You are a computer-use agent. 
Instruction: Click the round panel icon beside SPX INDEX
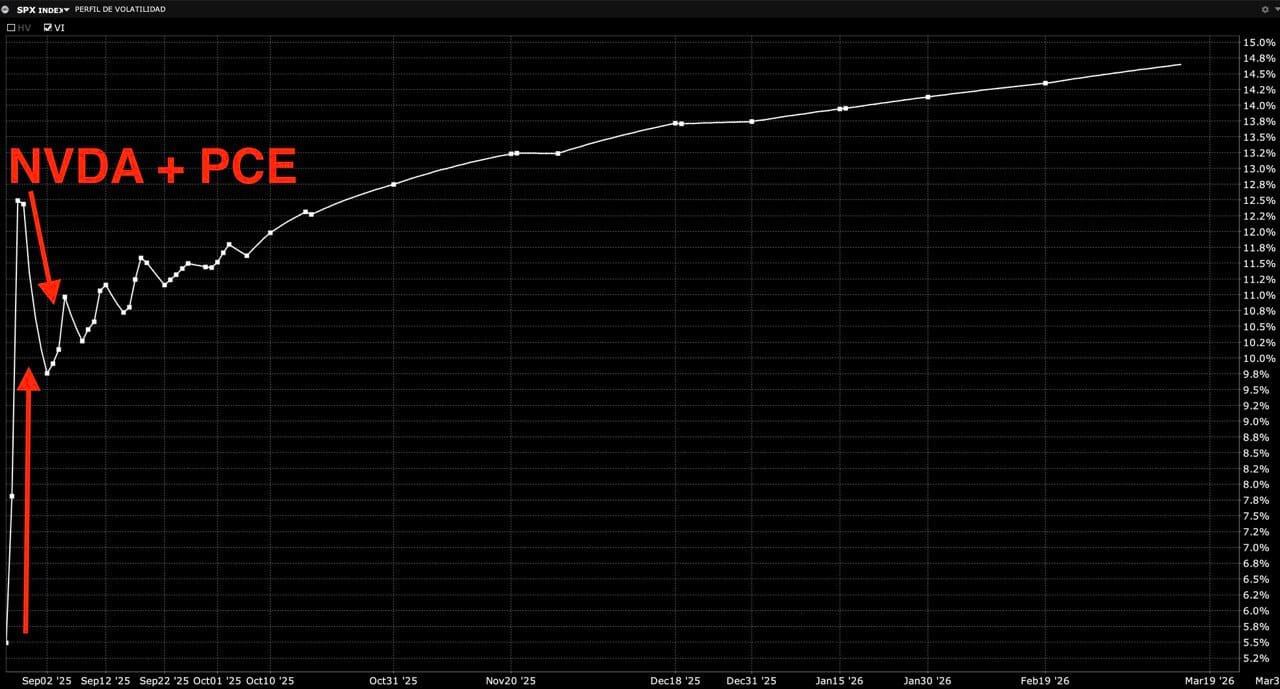point(7,9)
